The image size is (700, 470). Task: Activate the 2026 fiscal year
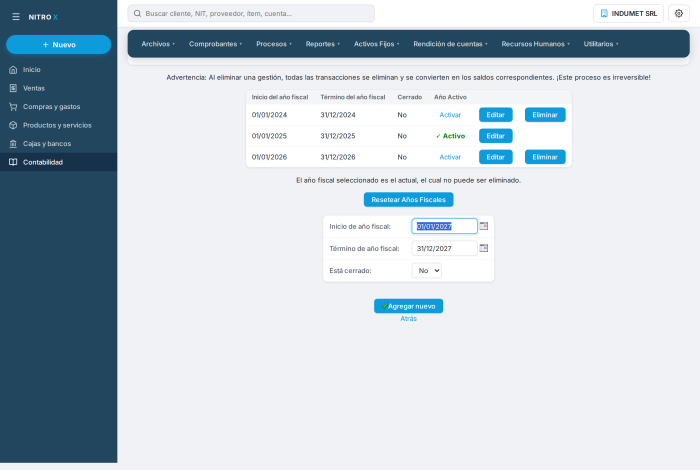[x=450, y=157]
